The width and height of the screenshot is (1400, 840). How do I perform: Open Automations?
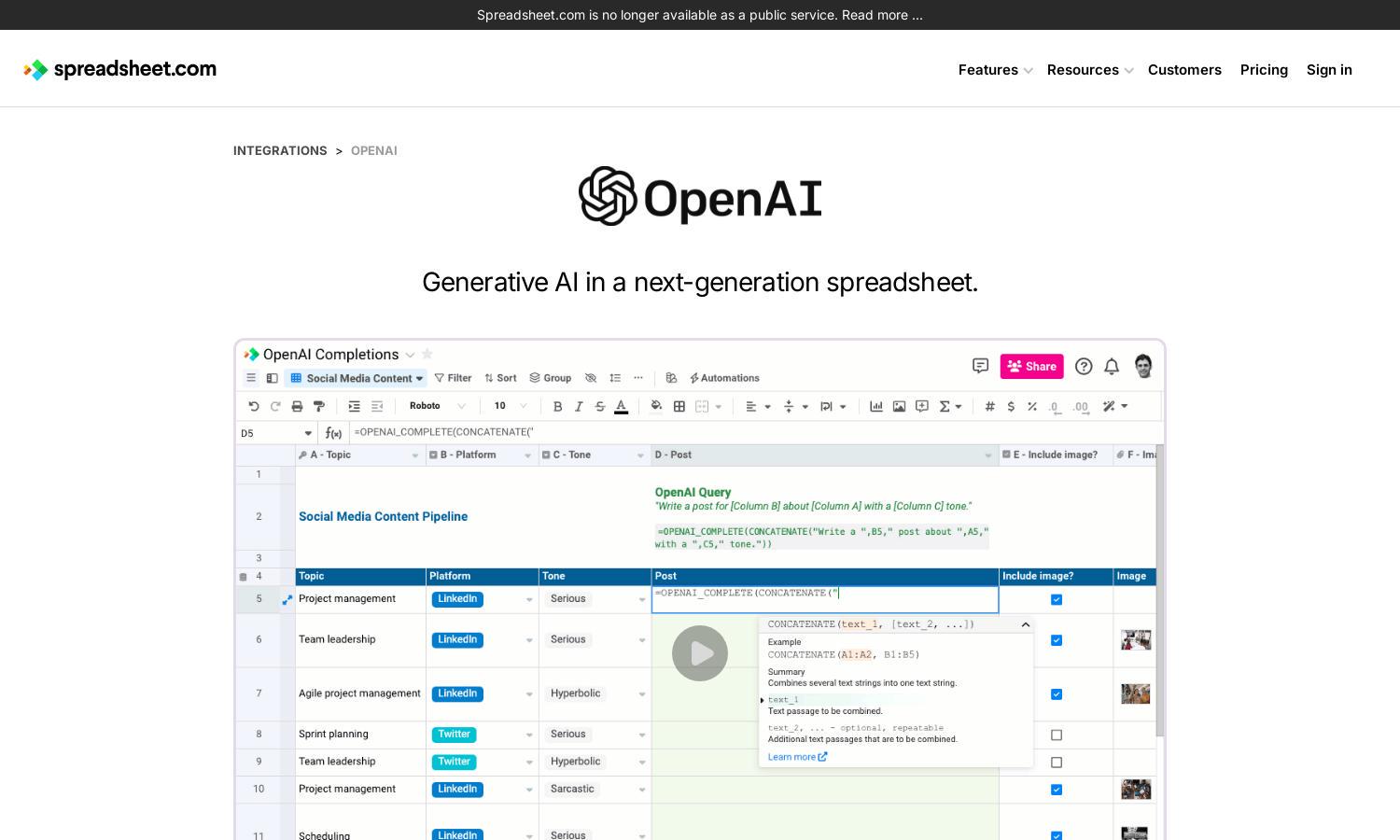click(x=724, y=378)
